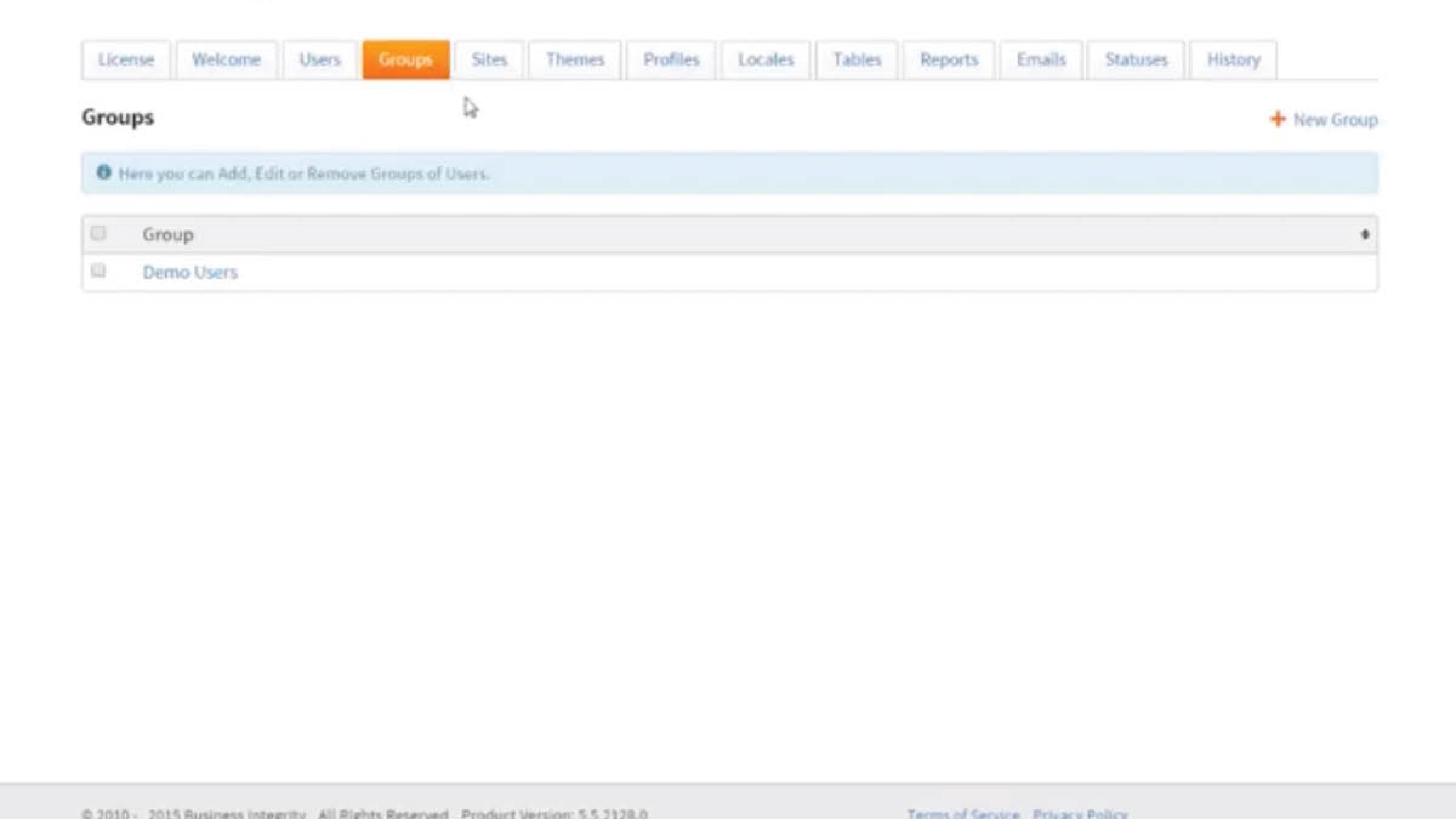Open the Tables tab

click(857, 60)
